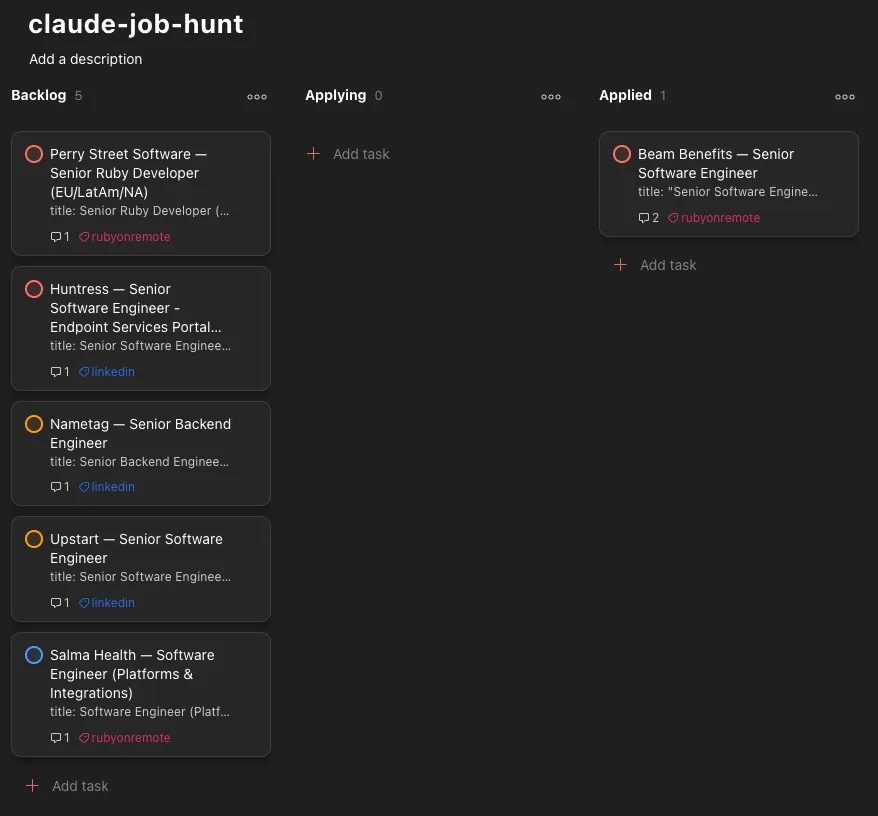Click 'title: "Senior Software Engine...' description
The image size is (878, 816).
click(x=728, y=192)
